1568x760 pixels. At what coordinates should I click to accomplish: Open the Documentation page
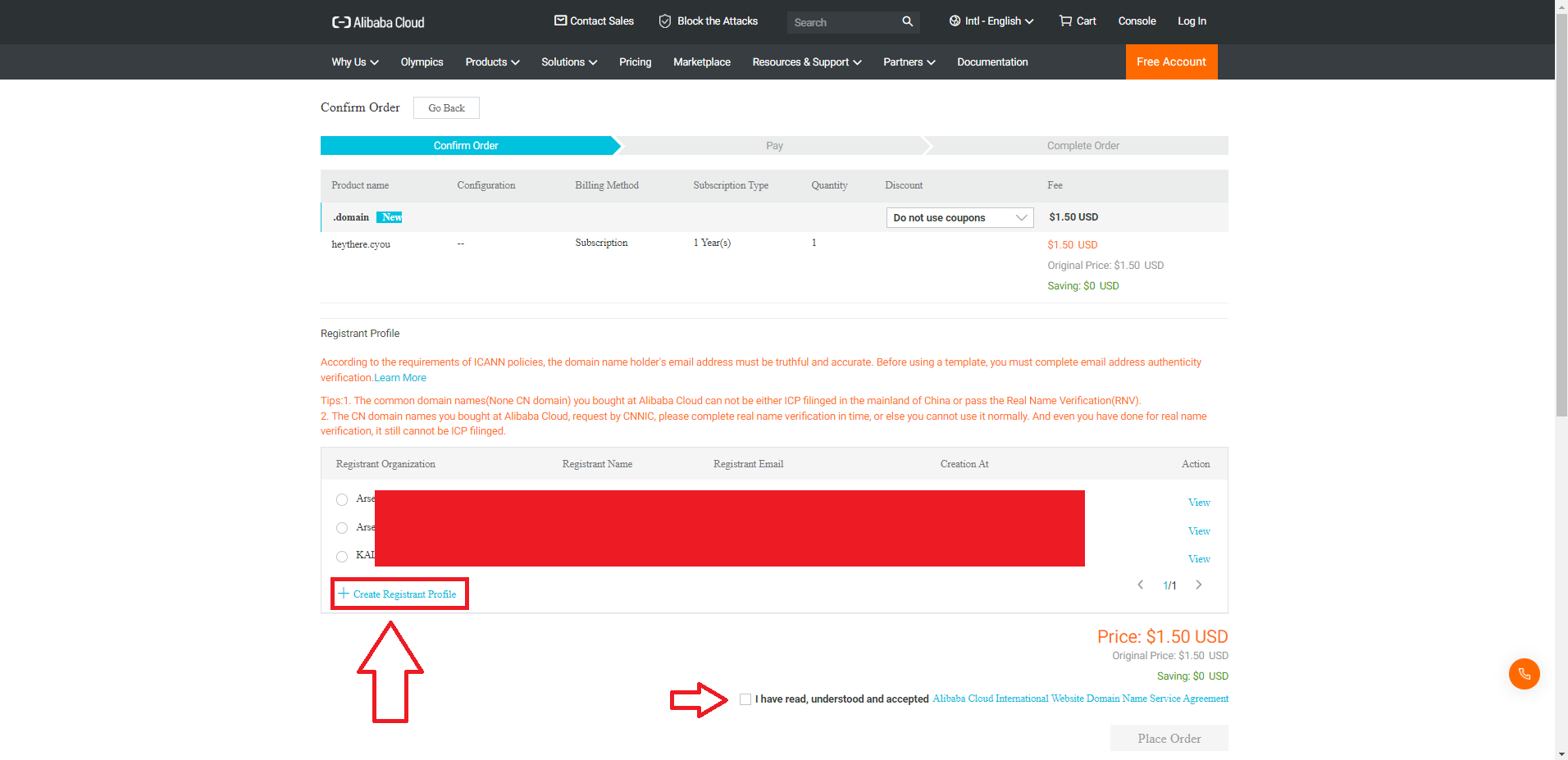click(992, 62)
